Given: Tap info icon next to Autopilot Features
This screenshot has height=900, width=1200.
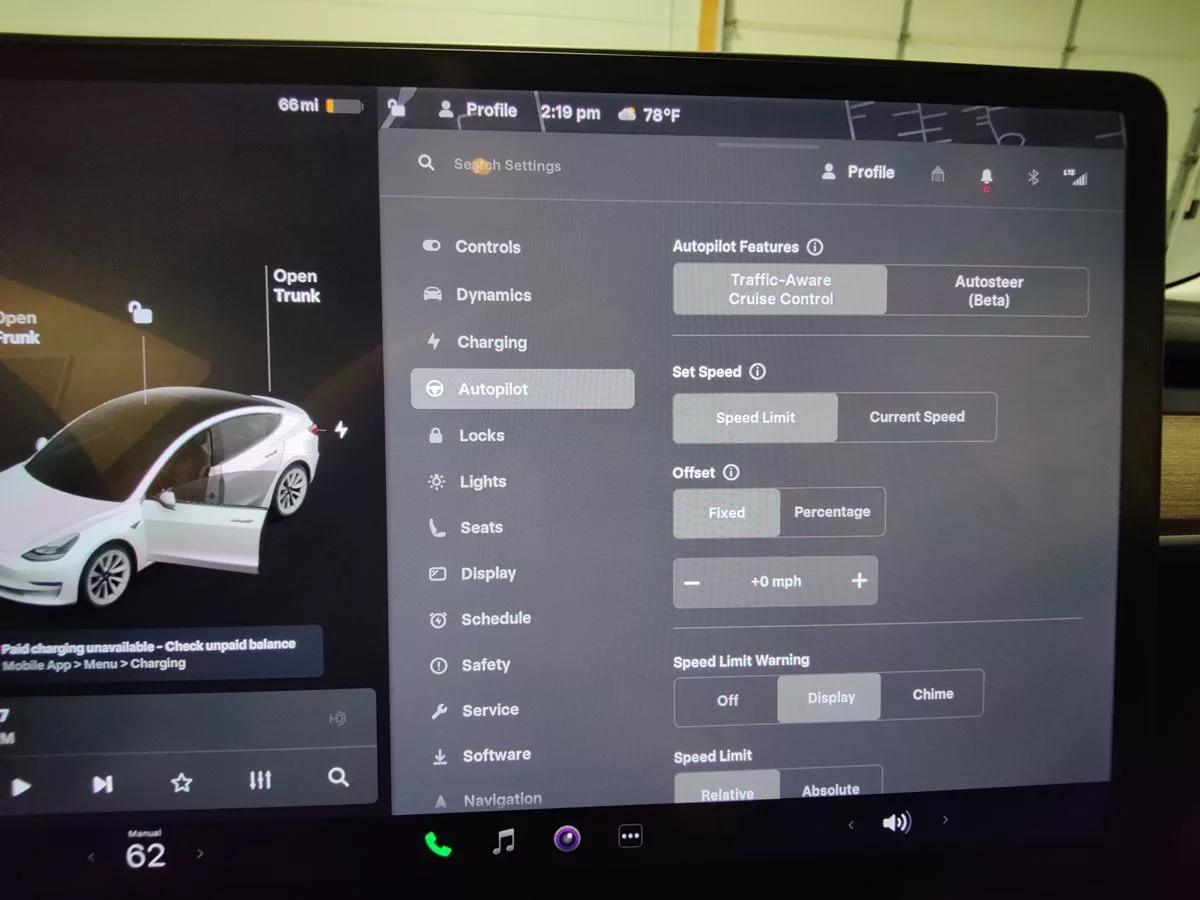Looking at the screenshot, I should tap(815, 247).
